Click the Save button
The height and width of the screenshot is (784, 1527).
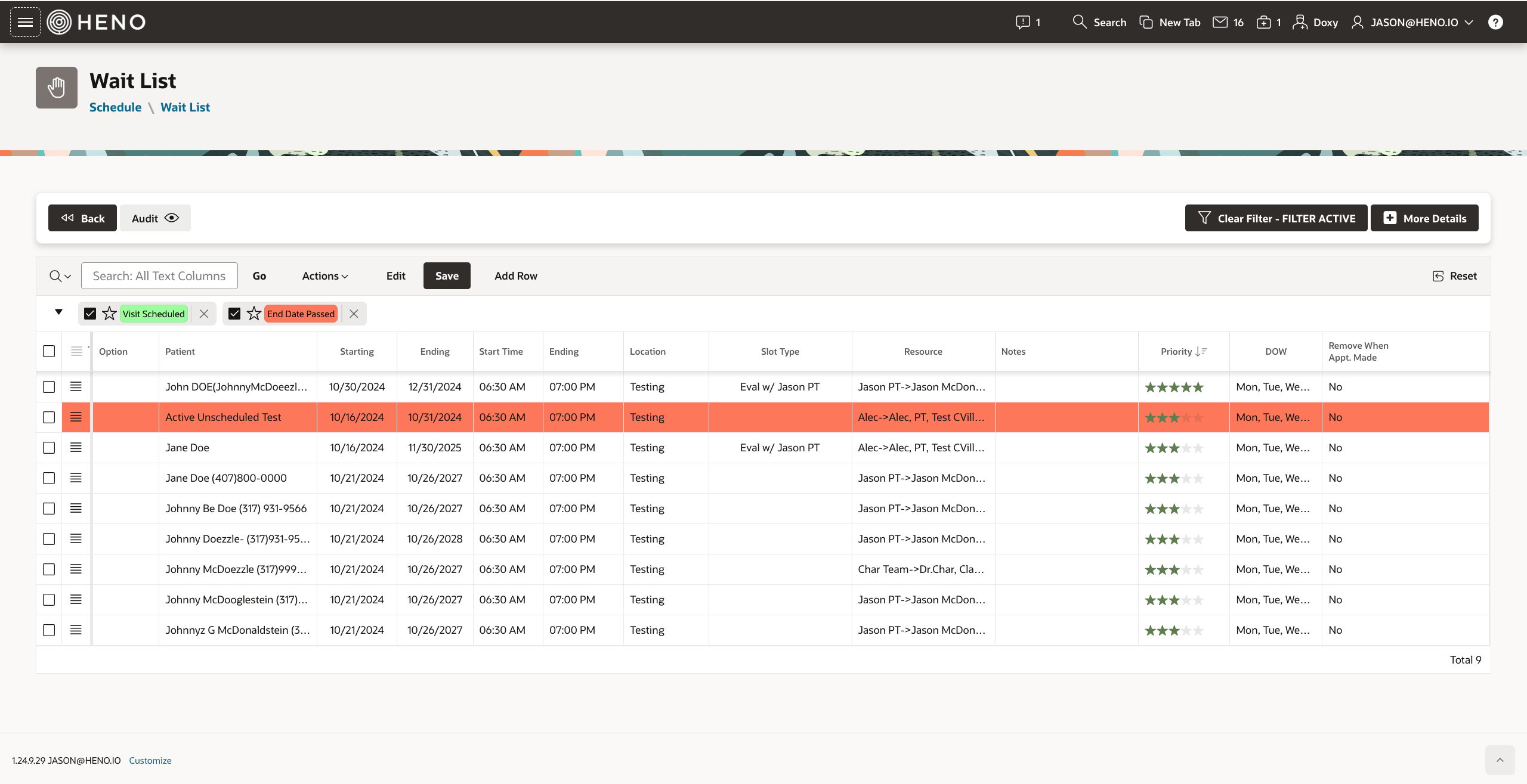pos(446,275)
